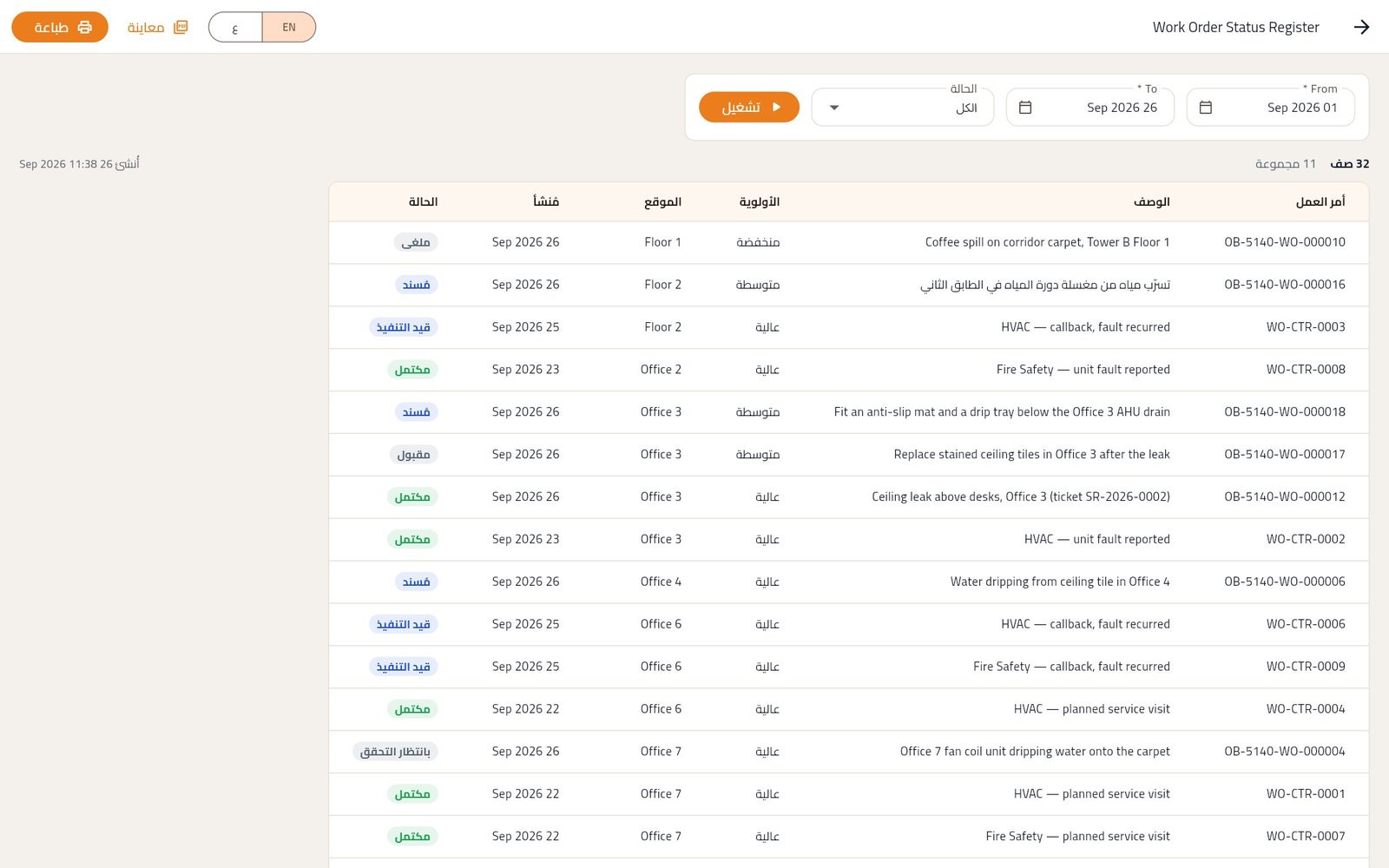The height and width of the screenshot is (868, 1389).
Task: Select work order OB-5140-WO-000004
Action: pyautogui.click(x=1285, y=753)
